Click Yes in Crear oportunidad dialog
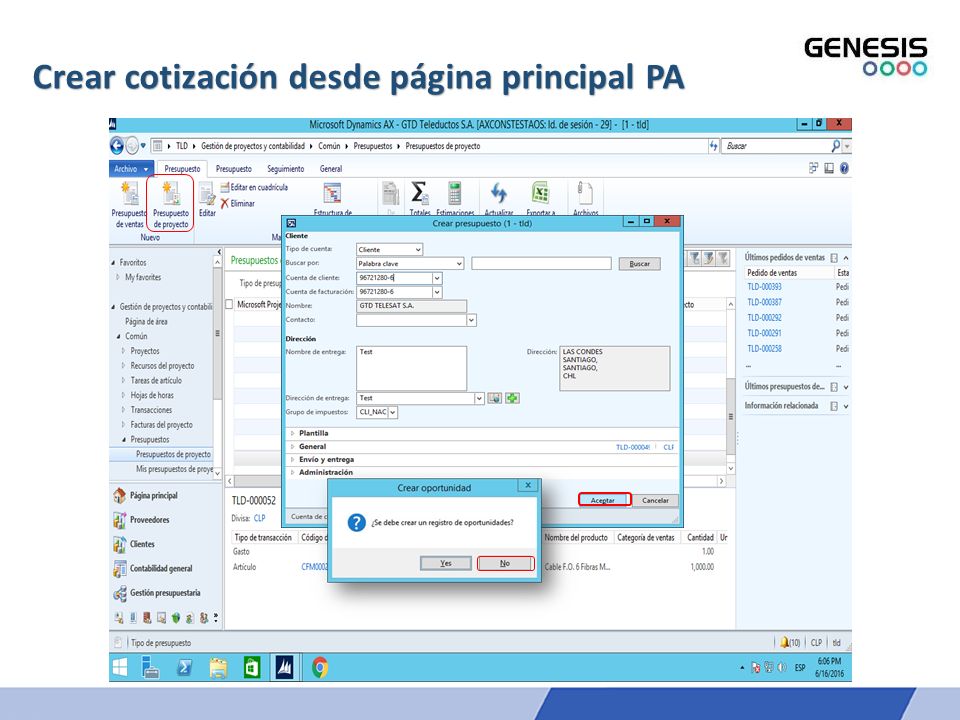Viewport: 960px width, 720px height. (446, 563)
